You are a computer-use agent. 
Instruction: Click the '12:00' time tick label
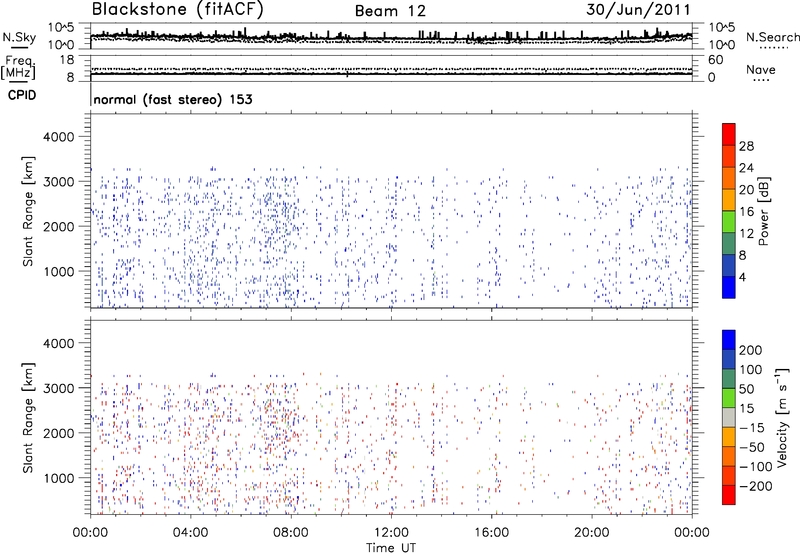coord(391,533)
